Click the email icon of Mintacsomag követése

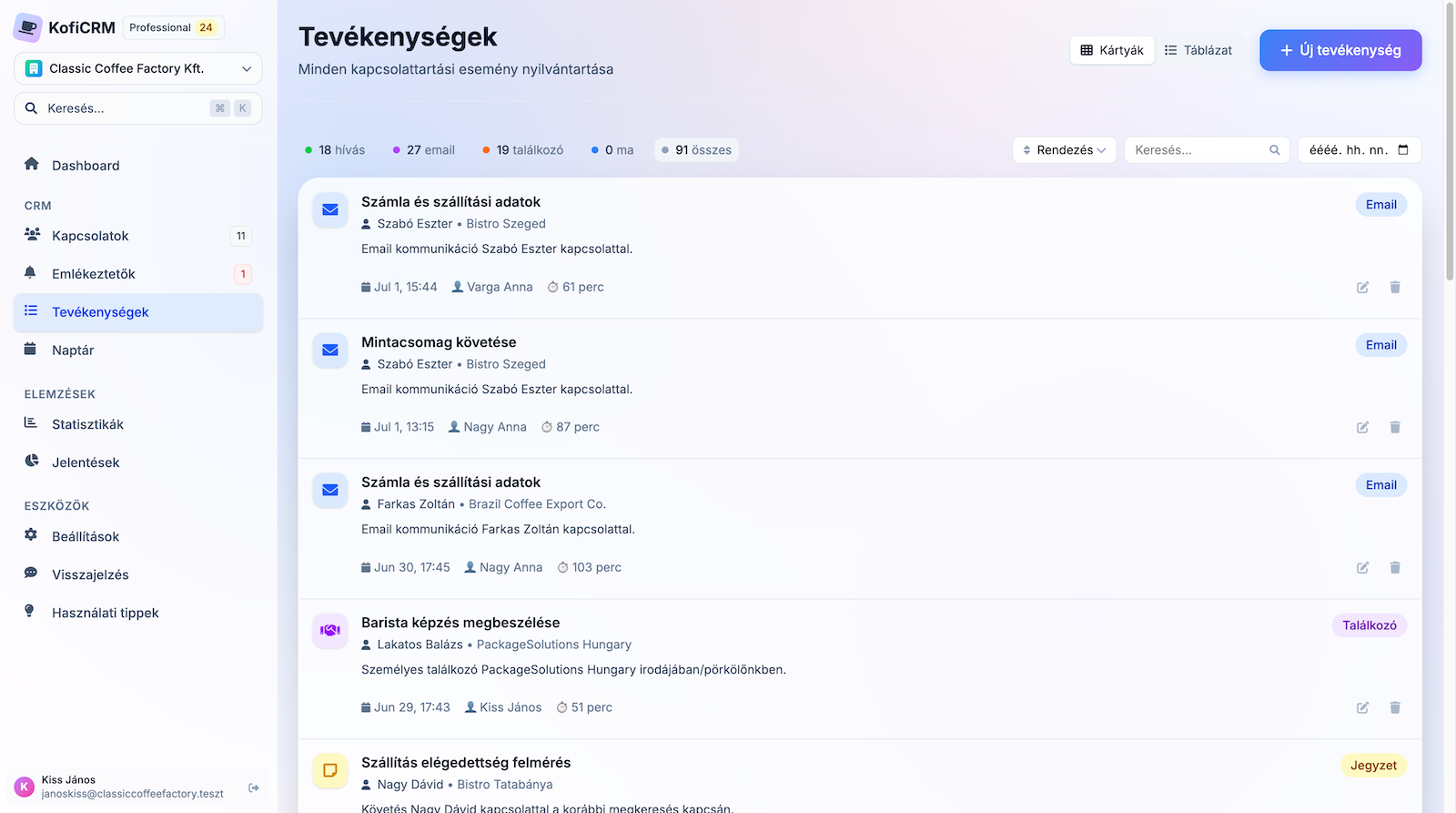(330, 350)
